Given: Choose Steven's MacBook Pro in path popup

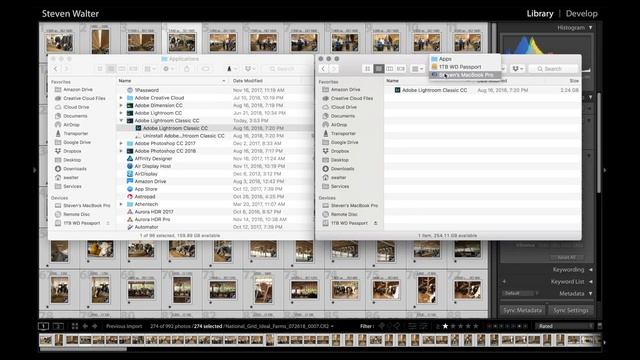Looking at the screenshot, I should [465, 75].
